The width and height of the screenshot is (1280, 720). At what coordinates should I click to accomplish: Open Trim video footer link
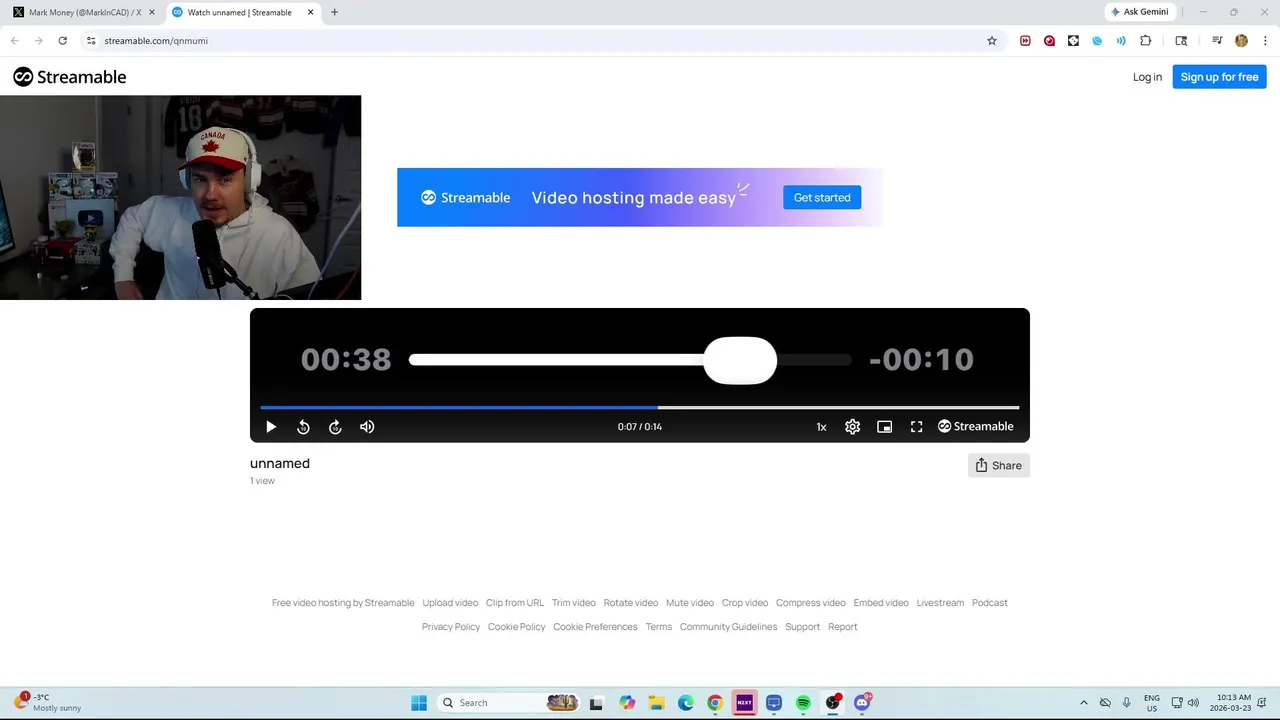[x=574, y=603]
